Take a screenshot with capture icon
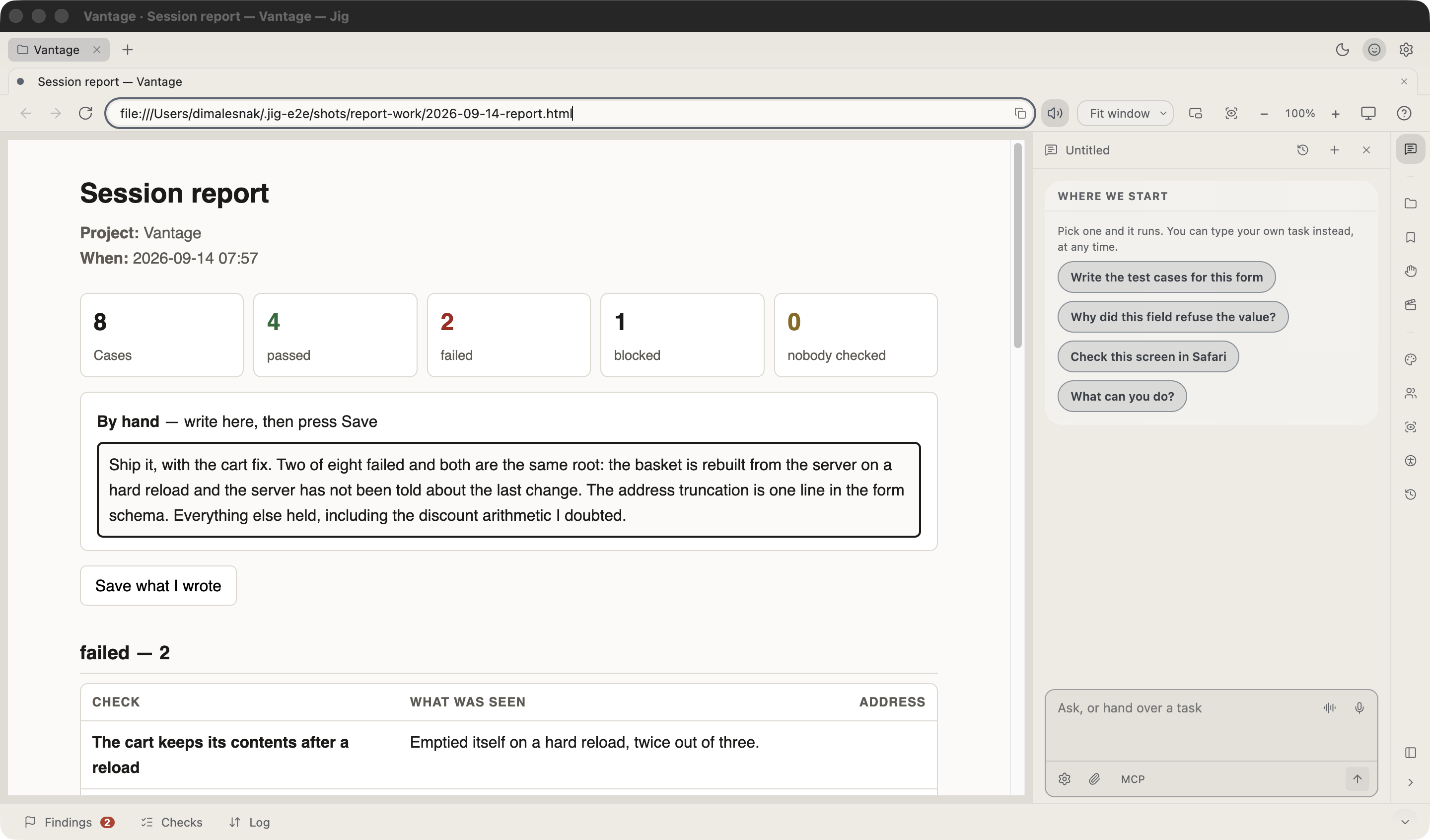Screen dimensions: 1430x840 click(x=1231, y=114)
